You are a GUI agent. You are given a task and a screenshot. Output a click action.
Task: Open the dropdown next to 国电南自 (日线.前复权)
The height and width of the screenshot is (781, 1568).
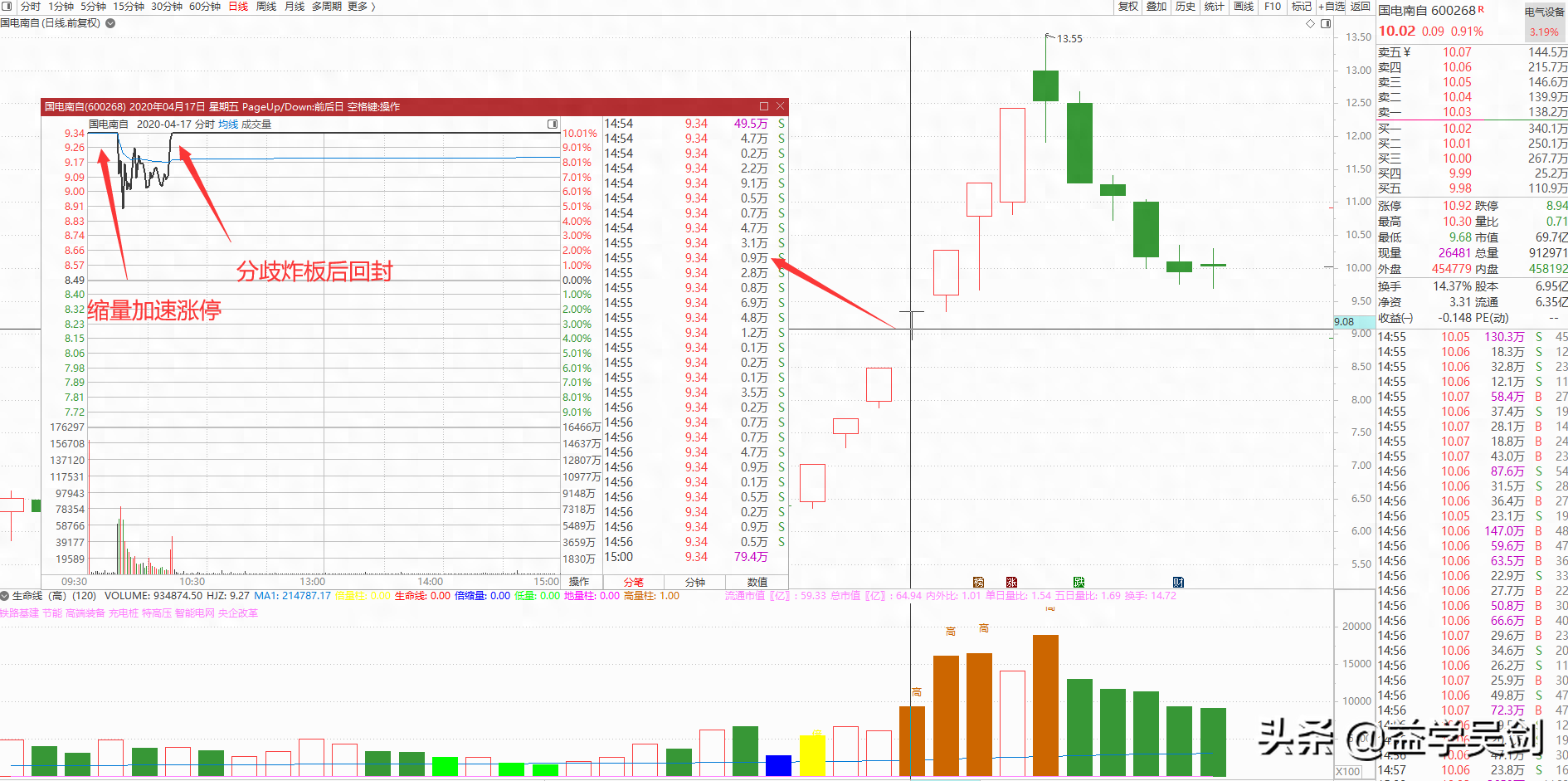[110, 23]
